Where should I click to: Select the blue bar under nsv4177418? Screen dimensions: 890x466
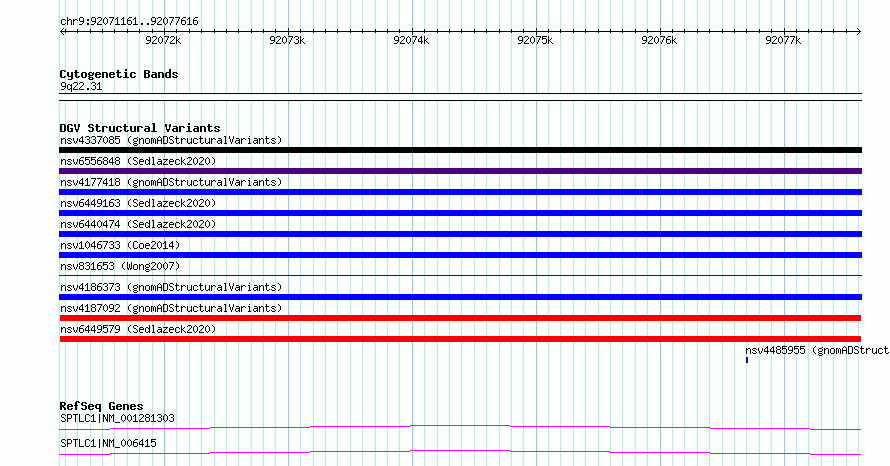point(460,192)
